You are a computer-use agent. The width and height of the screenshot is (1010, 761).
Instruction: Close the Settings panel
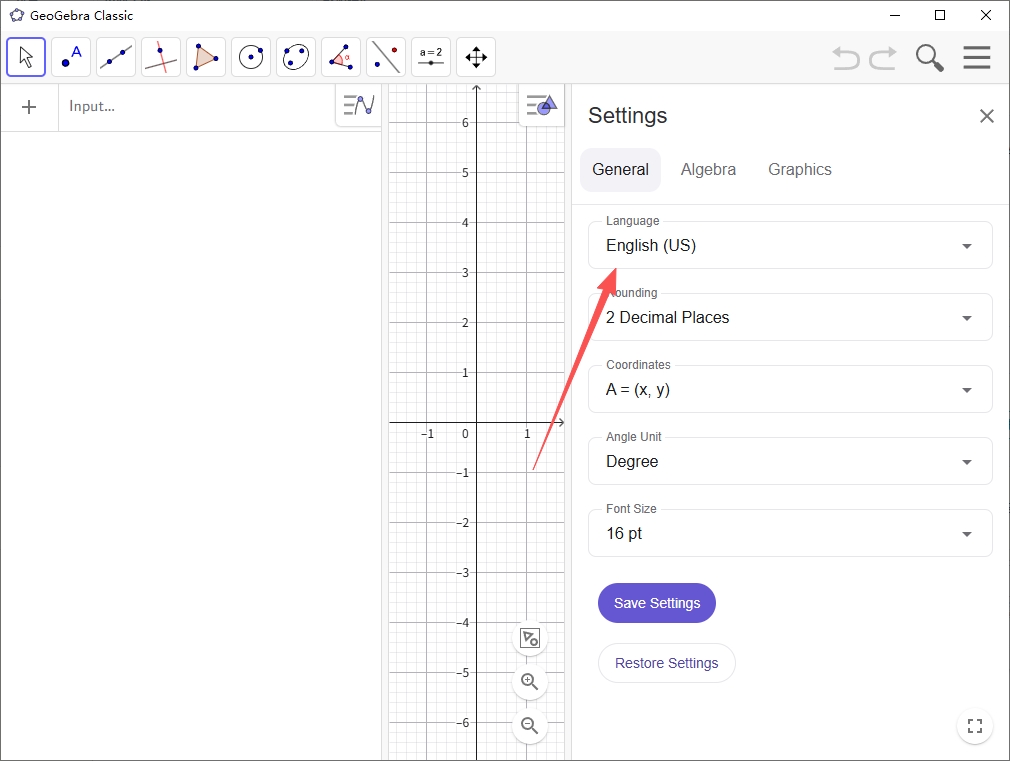coord(987,116)
